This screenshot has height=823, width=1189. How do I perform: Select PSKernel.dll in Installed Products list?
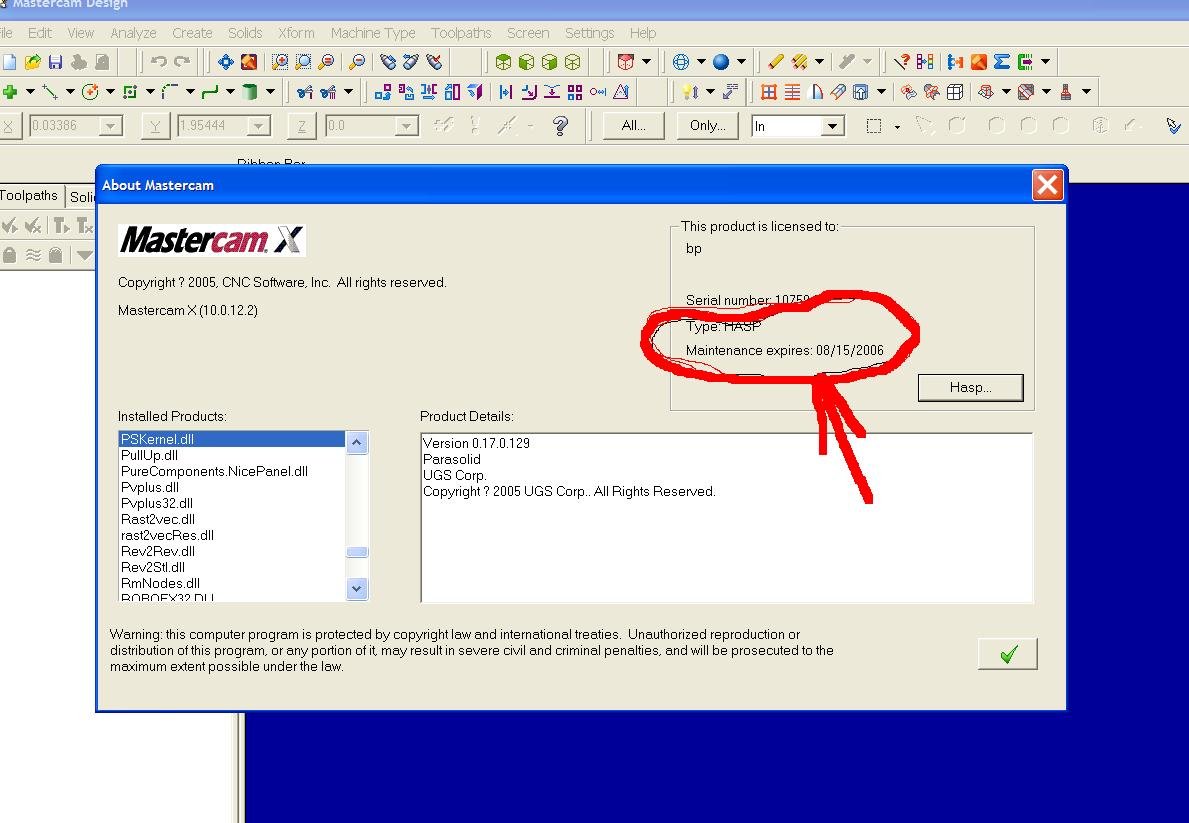[x=231, y=439]
